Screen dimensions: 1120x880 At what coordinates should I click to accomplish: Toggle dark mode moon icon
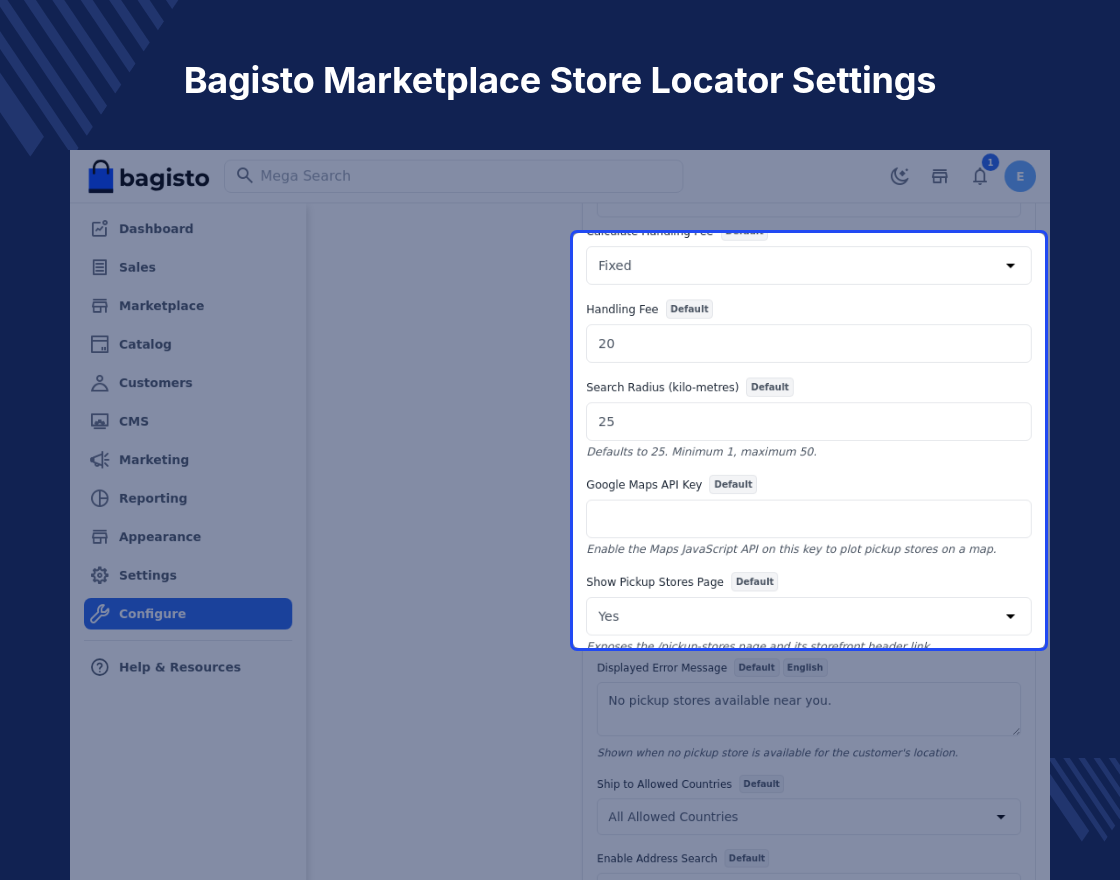pyautogui.click(x=899, y=176)
